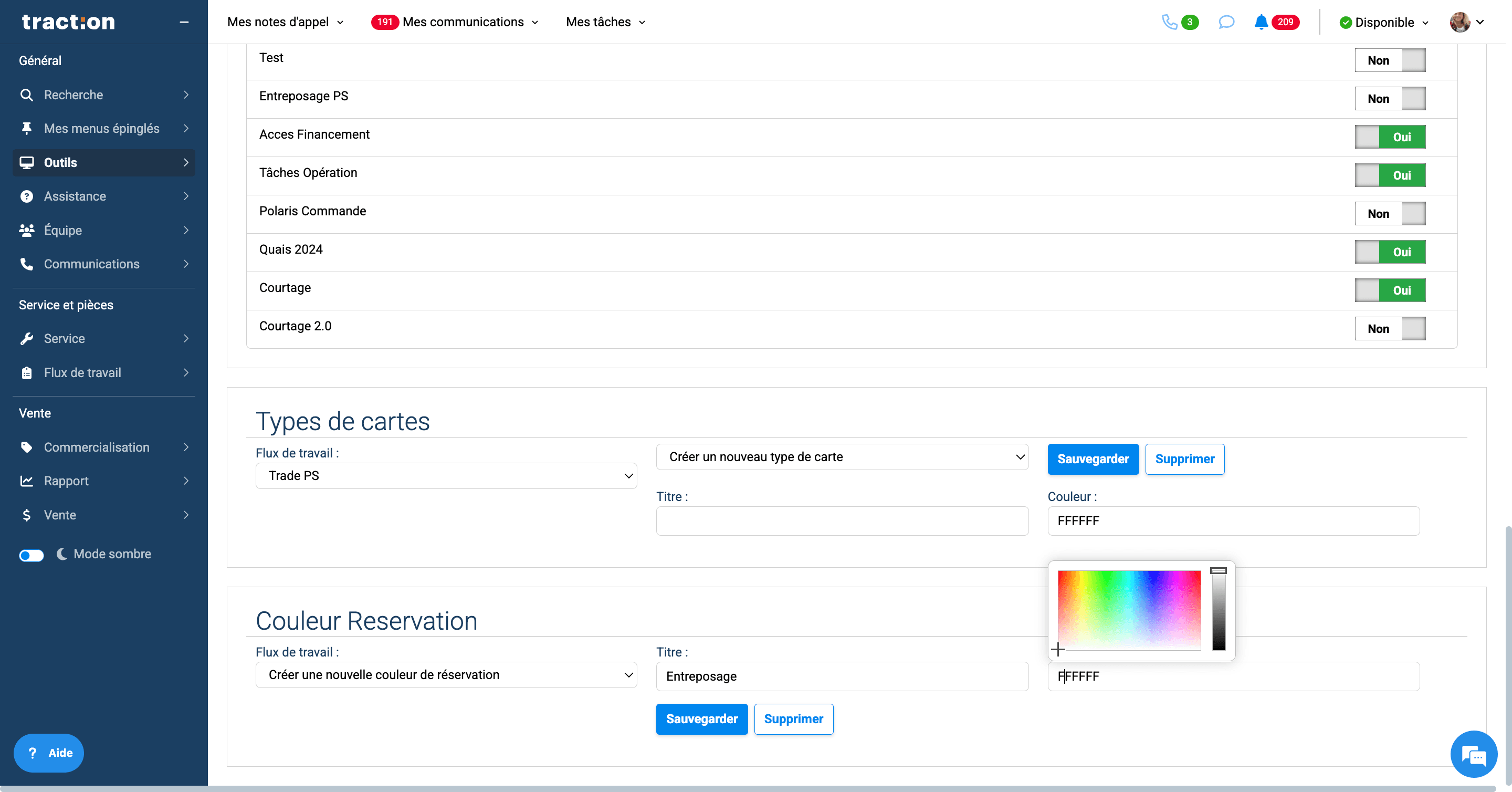This screenshot has width=1512, height=792.
Task: Open the Trade PS workflow dropdown
Action: tap(446, 475)
